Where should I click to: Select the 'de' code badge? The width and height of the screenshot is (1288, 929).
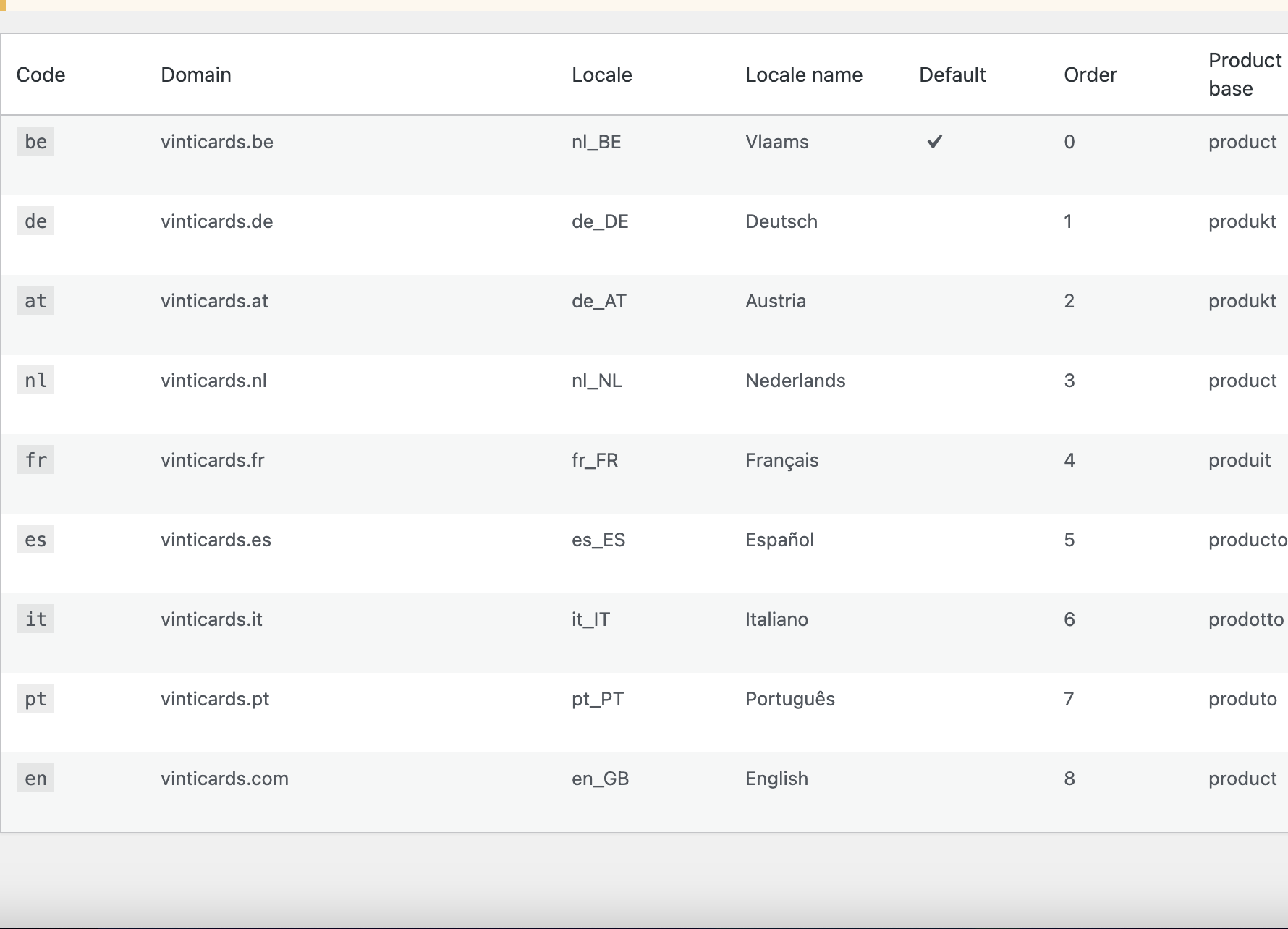[x=35, y=221]
